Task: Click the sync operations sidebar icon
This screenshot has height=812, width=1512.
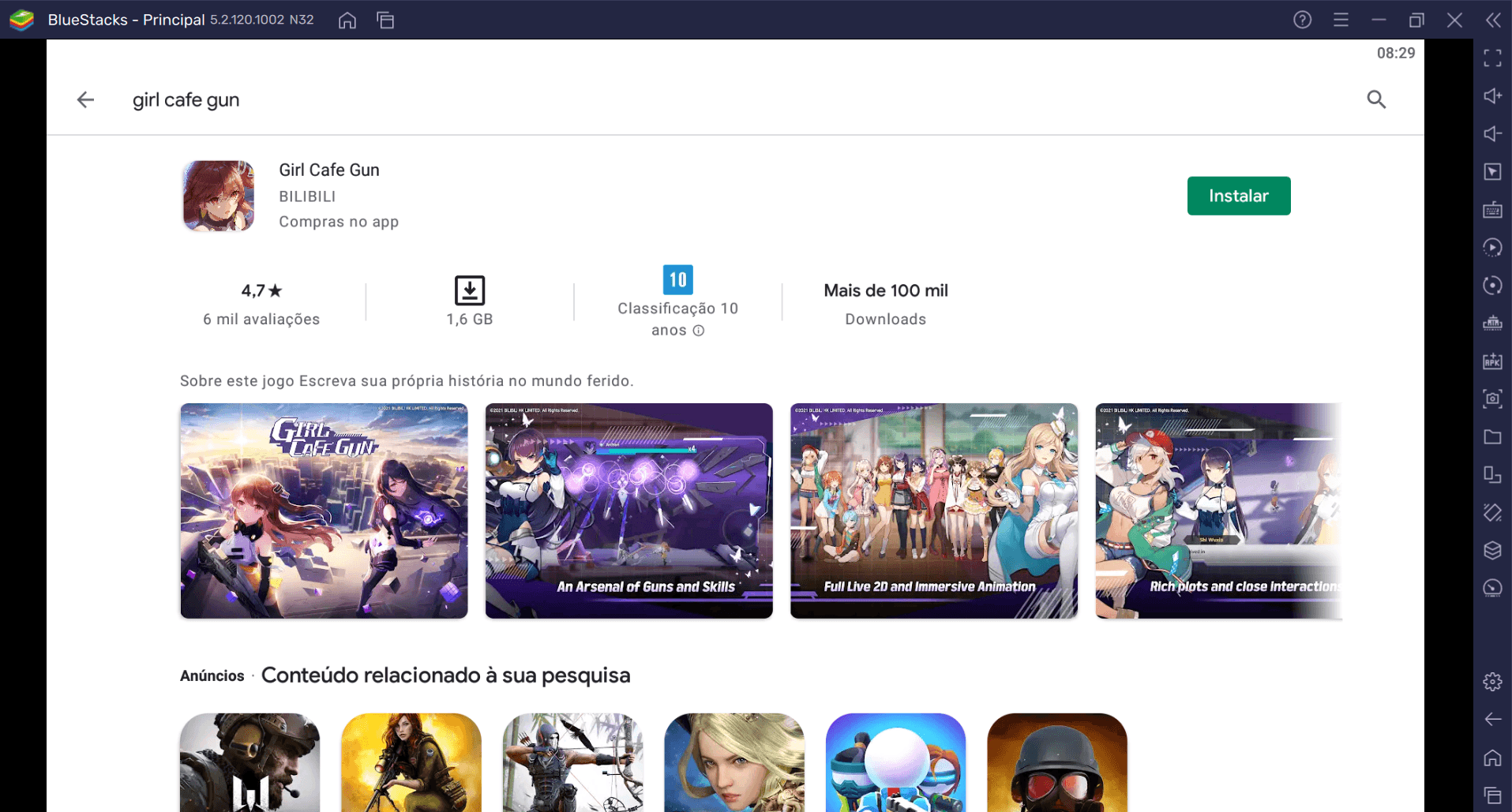Action: point(1492,248)
